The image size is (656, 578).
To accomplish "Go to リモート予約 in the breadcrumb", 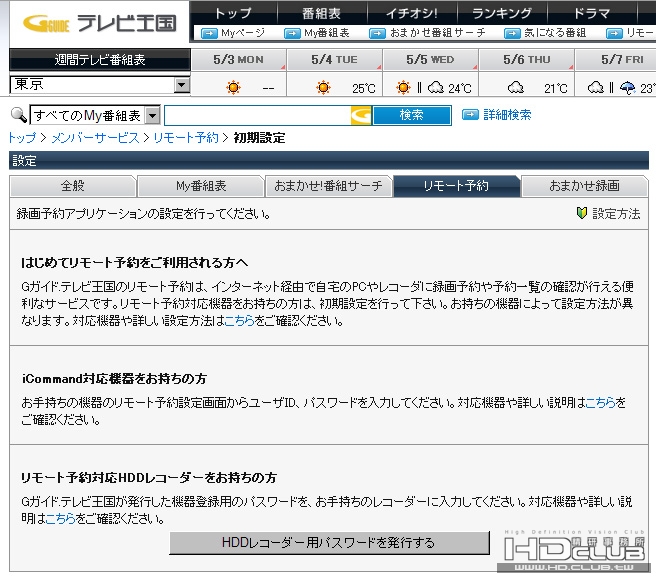I will (x=186, y=138).
